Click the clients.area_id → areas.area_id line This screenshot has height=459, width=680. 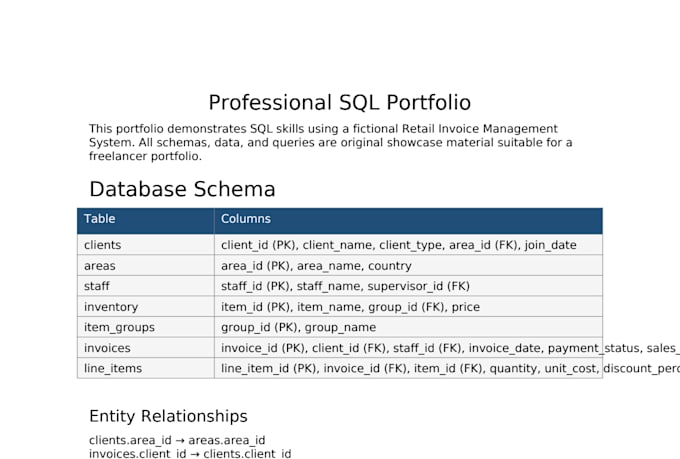point(177,440)
